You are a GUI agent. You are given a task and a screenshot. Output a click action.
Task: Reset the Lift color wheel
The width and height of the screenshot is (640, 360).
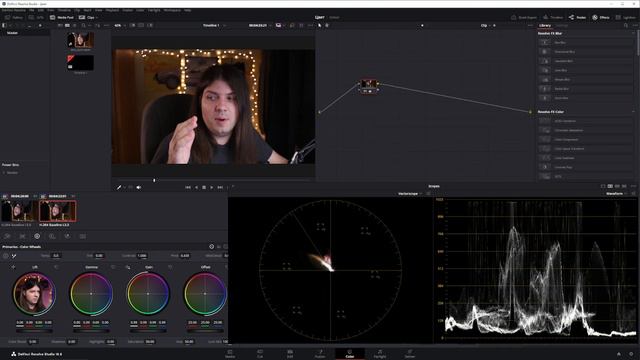point(56,267)
